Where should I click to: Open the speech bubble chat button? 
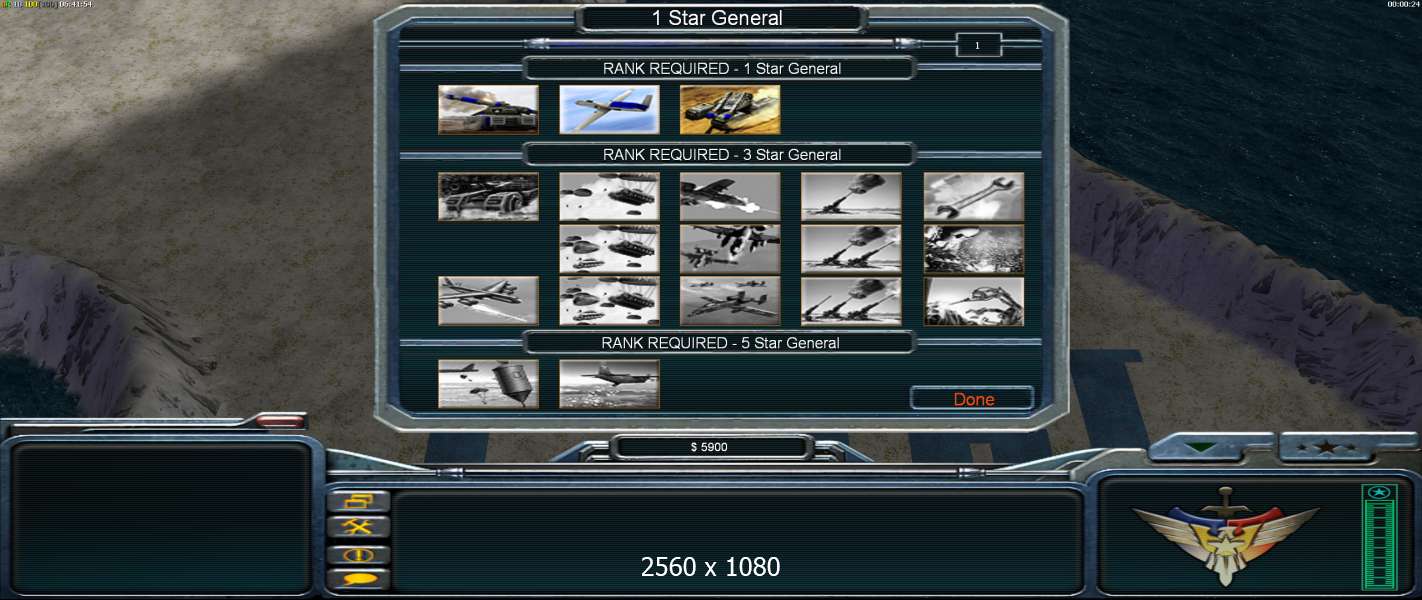click(x=358, y=579)
